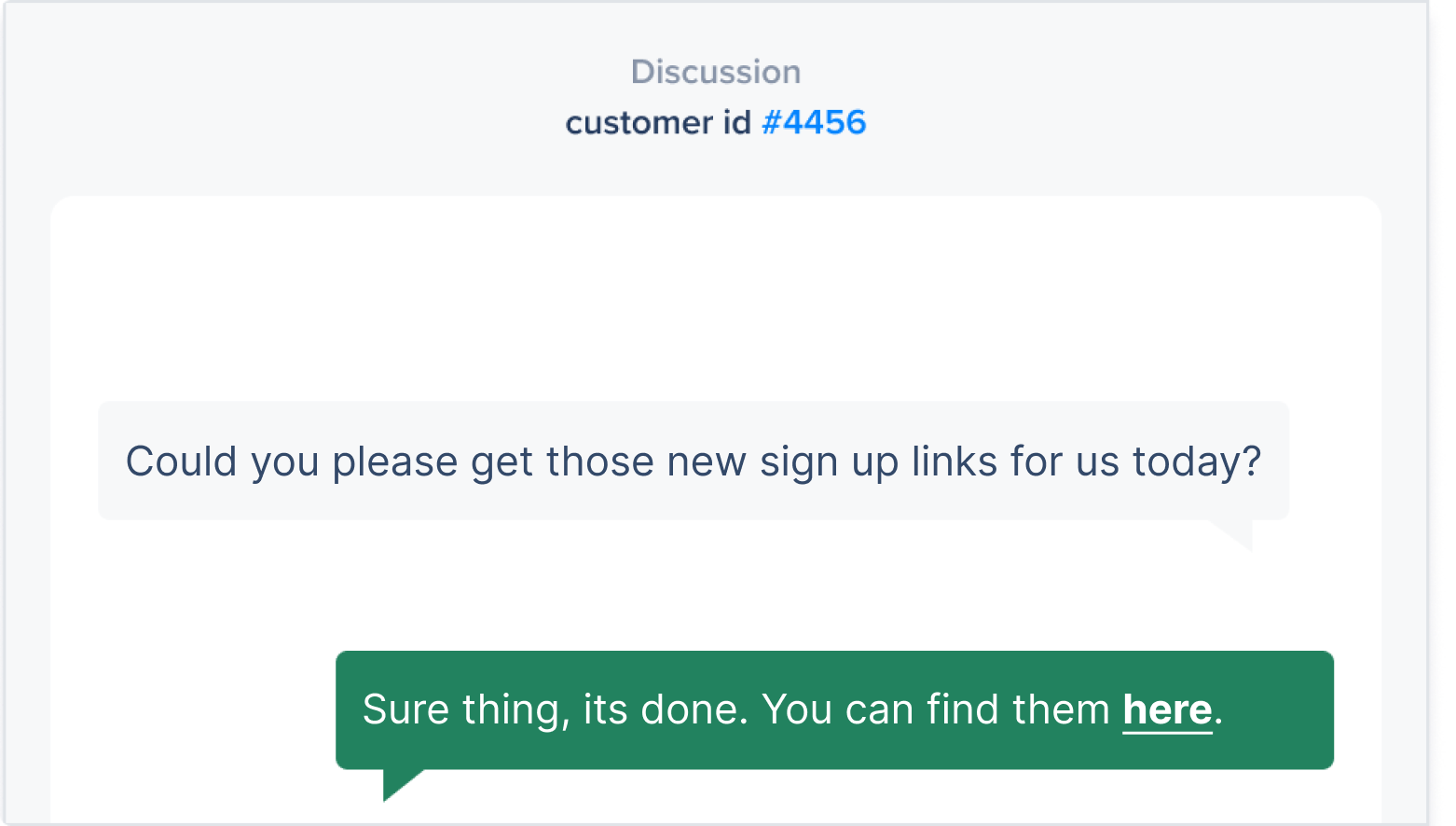Click the white gap between the two message bubbles
The height and width of the screenshot is (826, 1456).
[x=715, y=587]
